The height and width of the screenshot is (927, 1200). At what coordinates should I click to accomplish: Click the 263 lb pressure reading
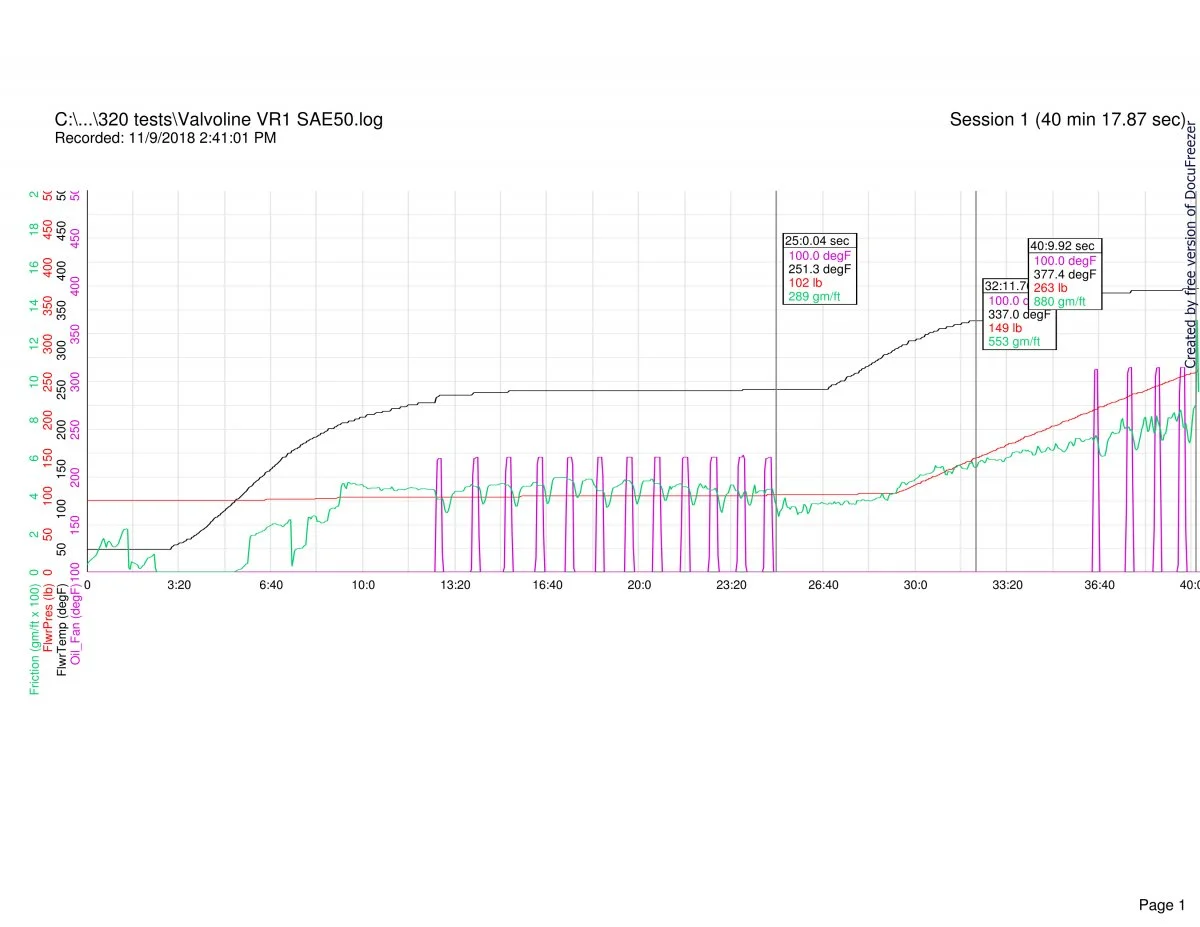1050,287
